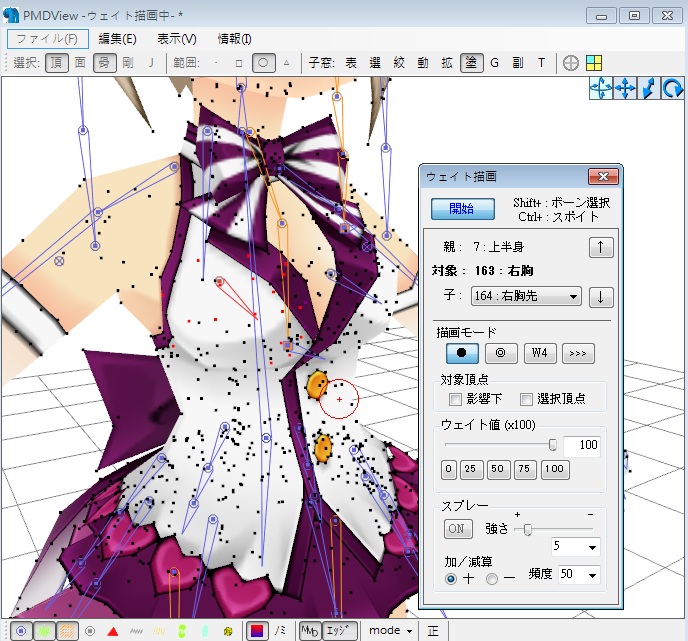This screenshot has width=688, height=641.
Task: Open child bone dropdown 164:右胸先
Action: click(x=526, y=296)
